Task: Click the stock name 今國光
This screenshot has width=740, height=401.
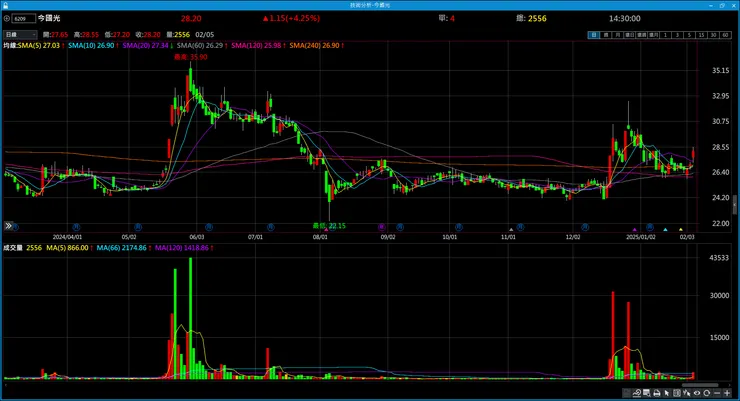Action: (49, 18)
